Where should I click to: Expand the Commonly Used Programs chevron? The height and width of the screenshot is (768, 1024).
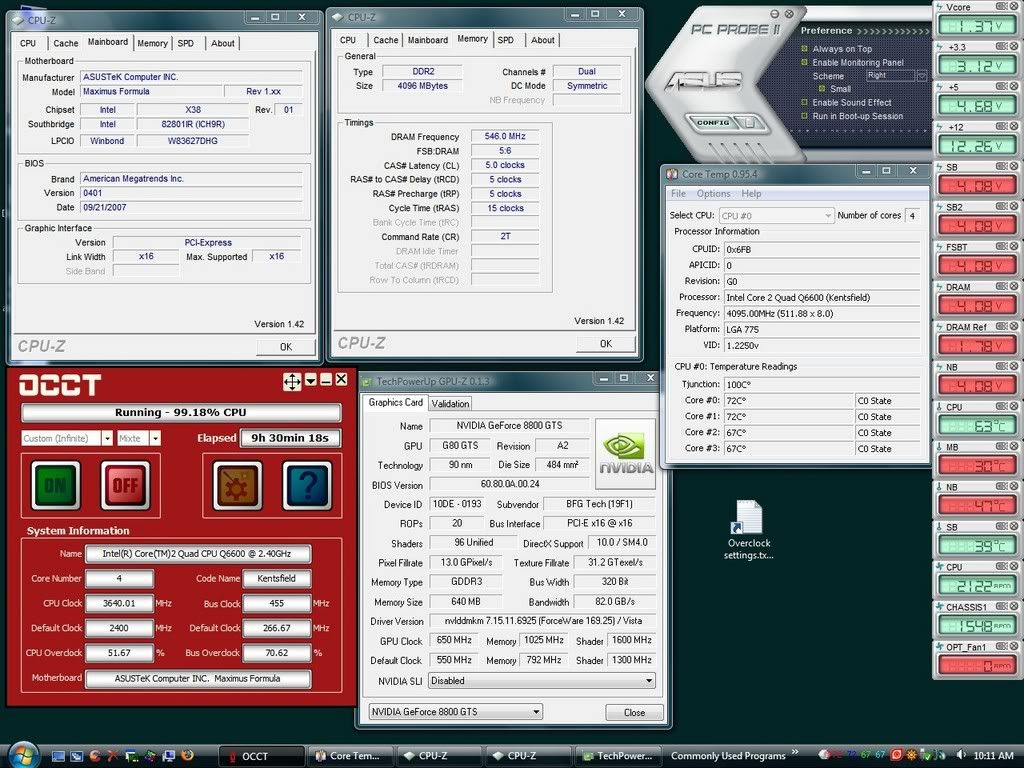coord(795,752)
